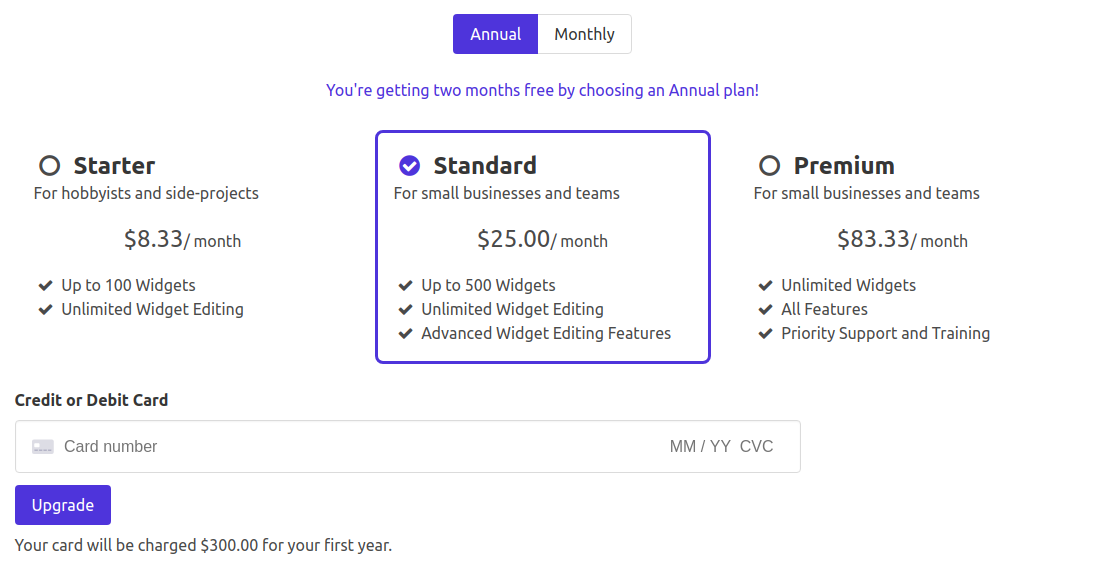Click inside the Card number input field
Viewport: 1093px width, 577px height.
pyautogui.click(x=200, y=446)
